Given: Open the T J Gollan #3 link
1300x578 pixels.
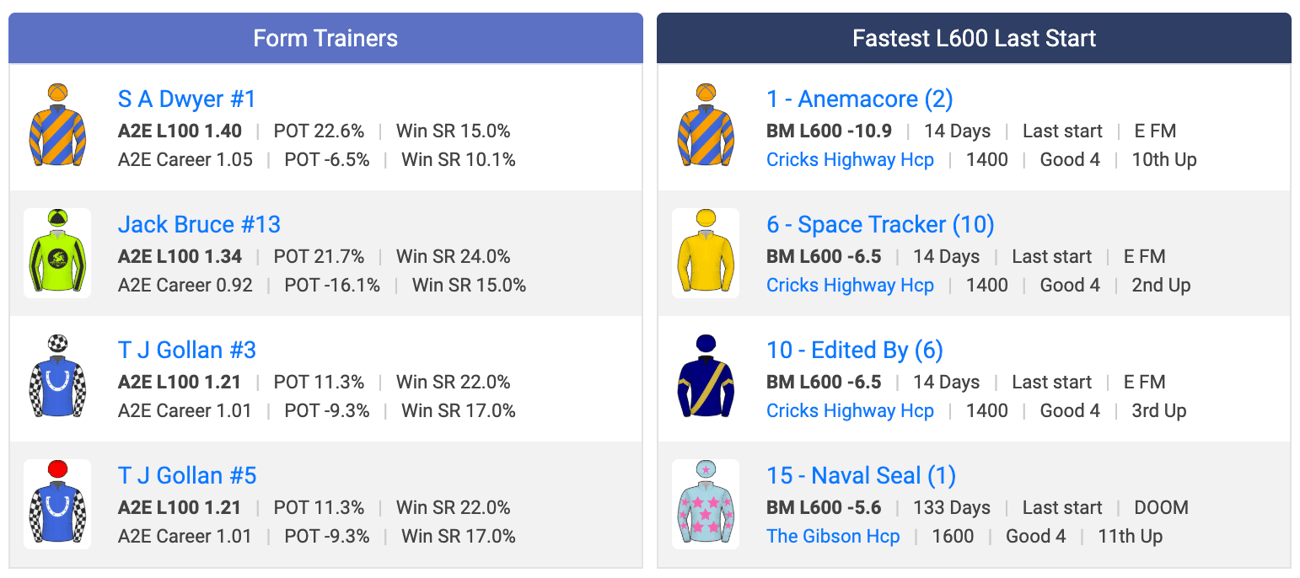Looking at the screenshot, I should pos(187,350).
